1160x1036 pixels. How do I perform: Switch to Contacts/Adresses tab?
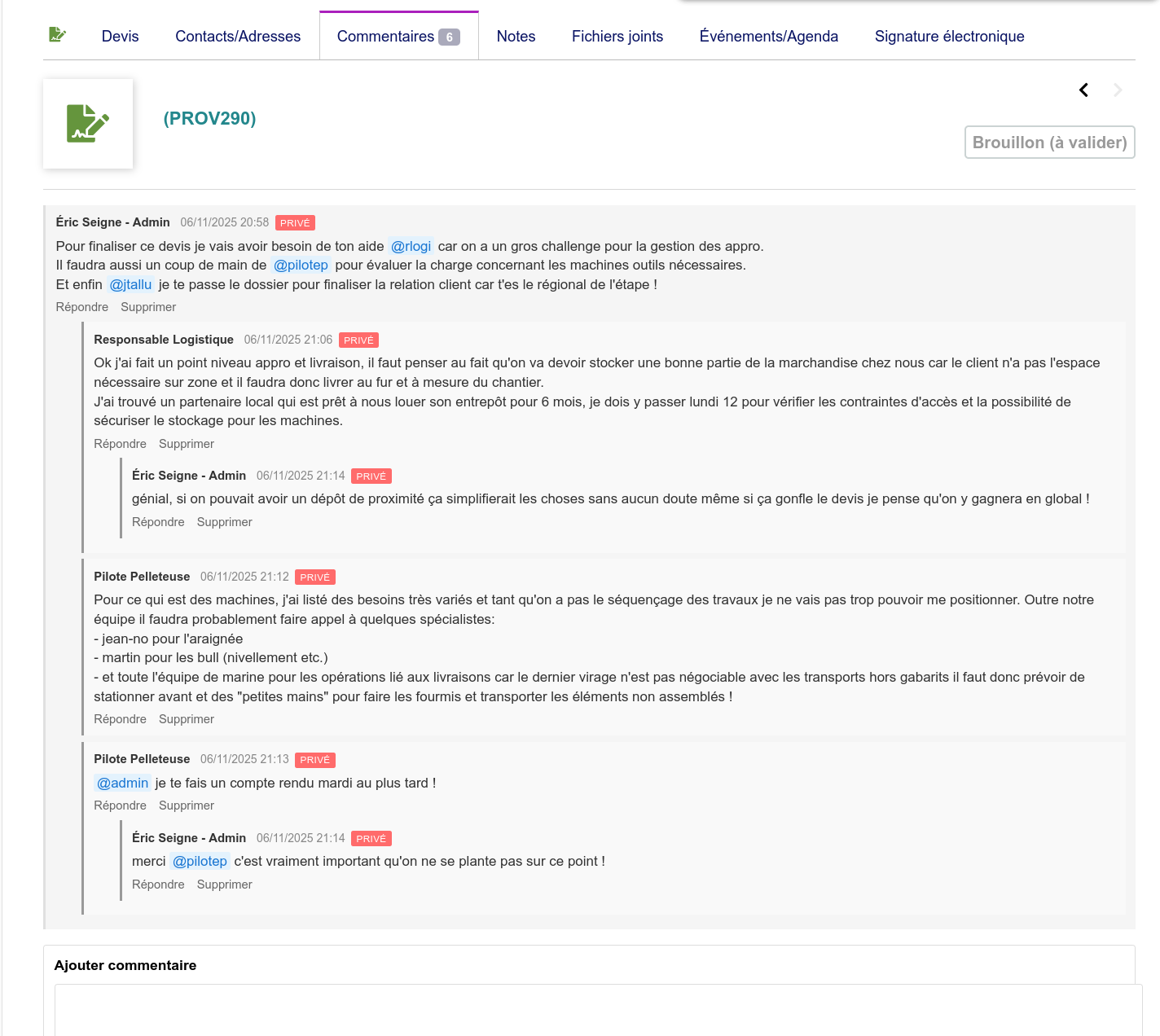tap(238, 37)
